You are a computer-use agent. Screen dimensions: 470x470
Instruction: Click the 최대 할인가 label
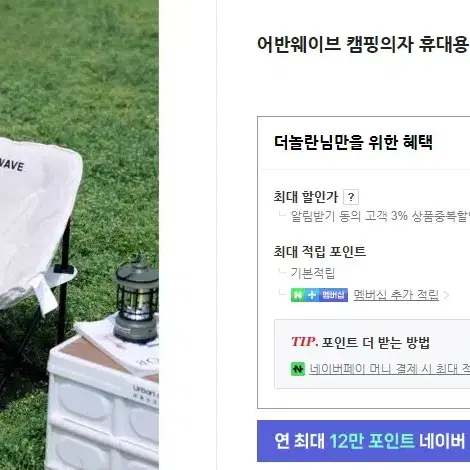[306, 197]
